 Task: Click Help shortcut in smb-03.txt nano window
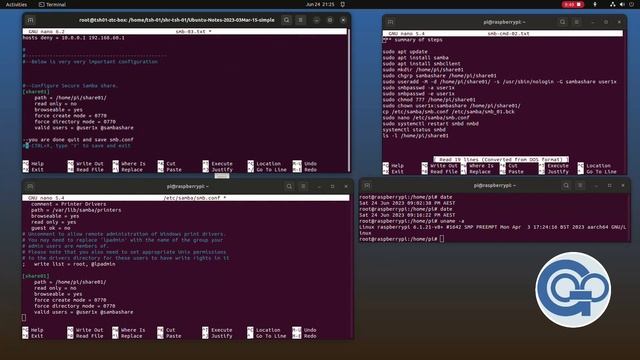(x=33, y=164)
